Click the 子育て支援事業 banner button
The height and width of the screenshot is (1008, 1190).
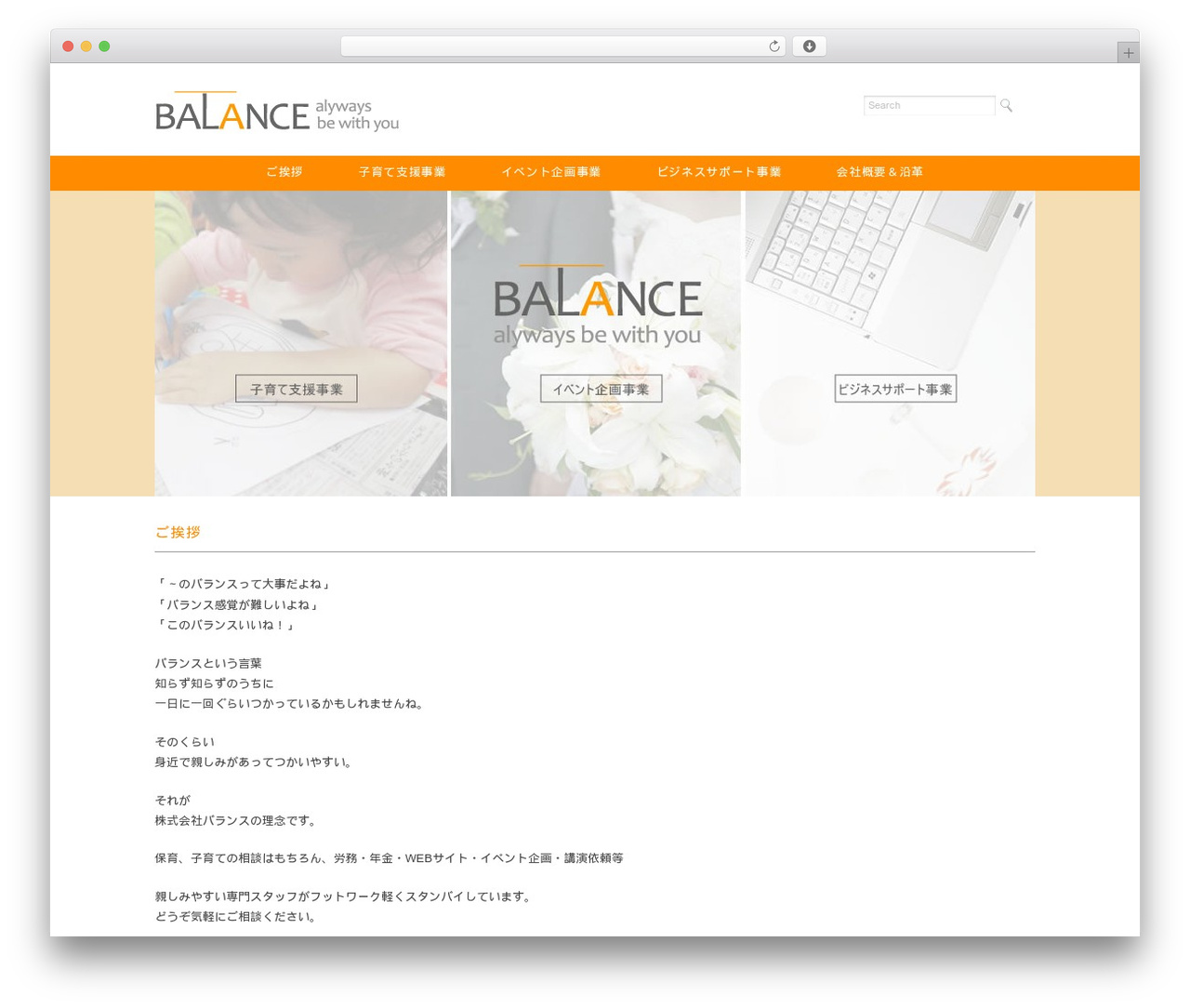coord(297,389)
